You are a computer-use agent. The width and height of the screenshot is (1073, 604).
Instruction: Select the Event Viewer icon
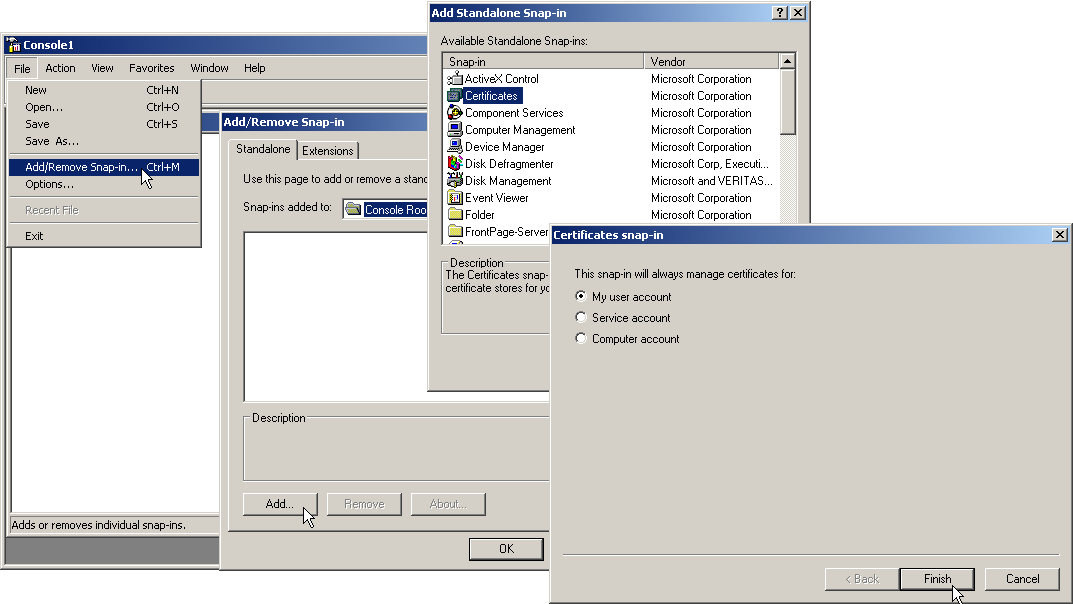[455, 198]
